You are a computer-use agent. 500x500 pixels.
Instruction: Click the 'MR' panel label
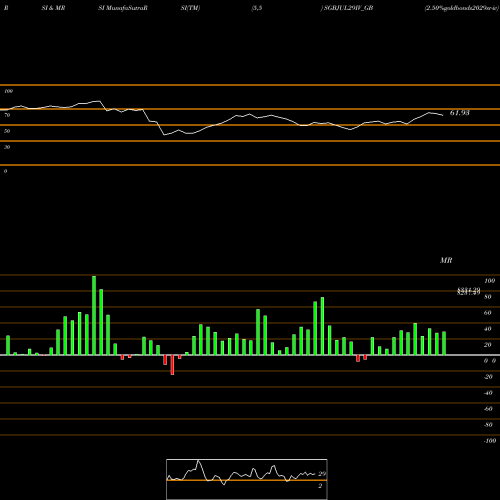446,260
